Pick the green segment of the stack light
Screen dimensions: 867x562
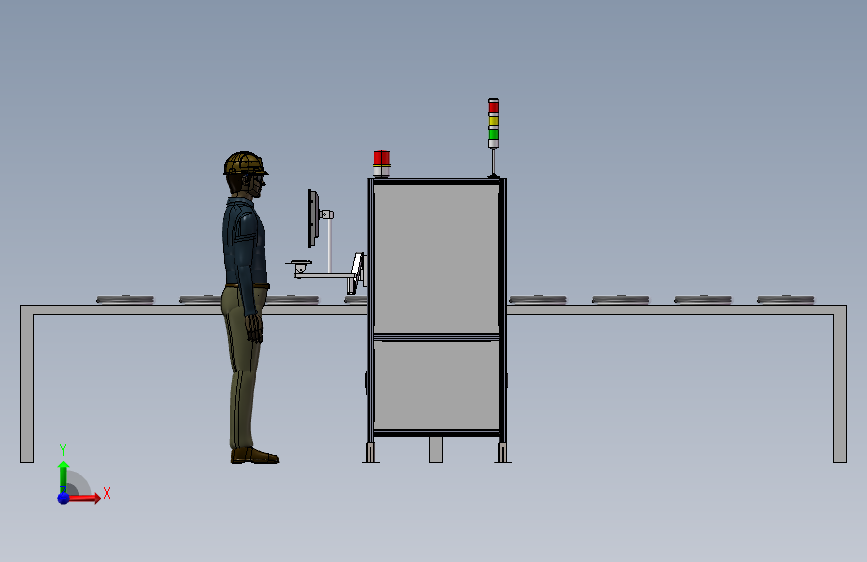click(x=493, y=134)
